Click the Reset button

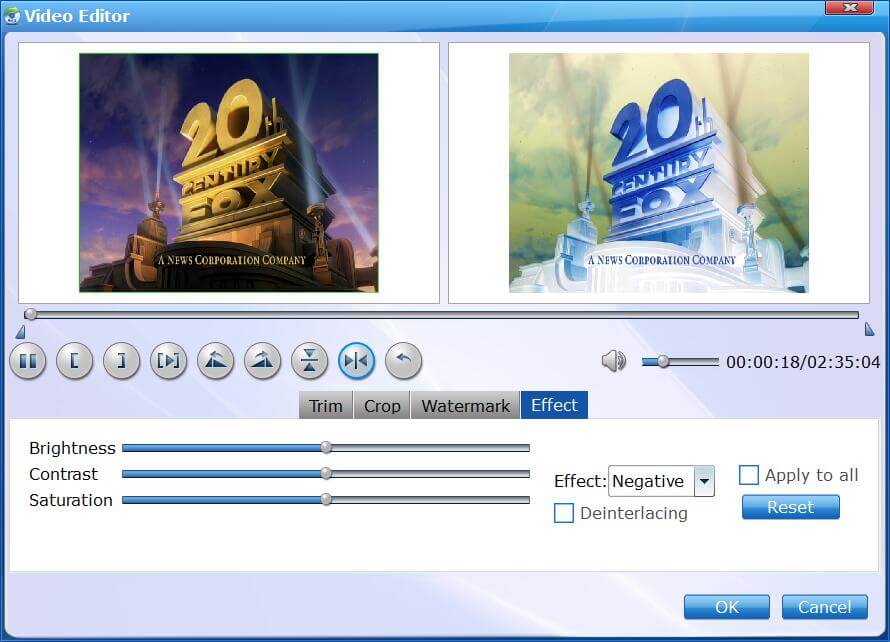790,507
